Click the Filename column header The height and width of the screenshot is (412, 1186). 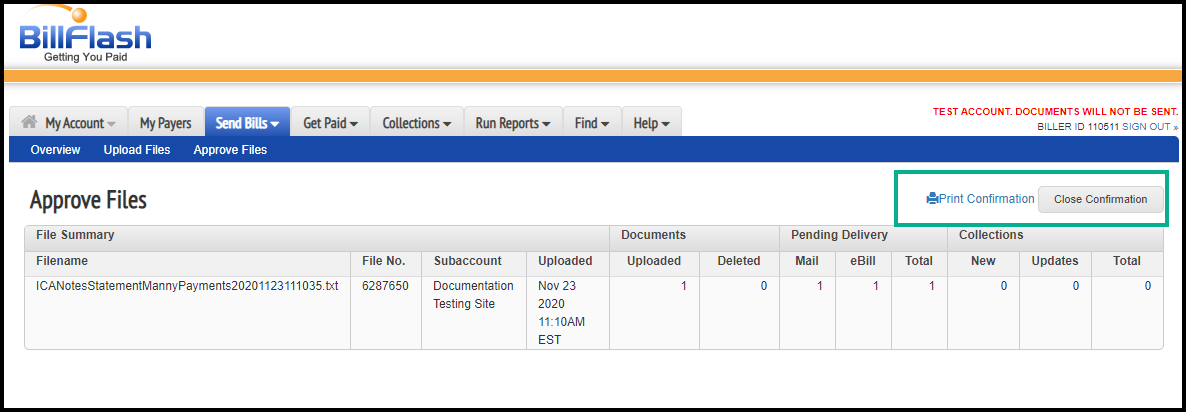tap(62, 261)
